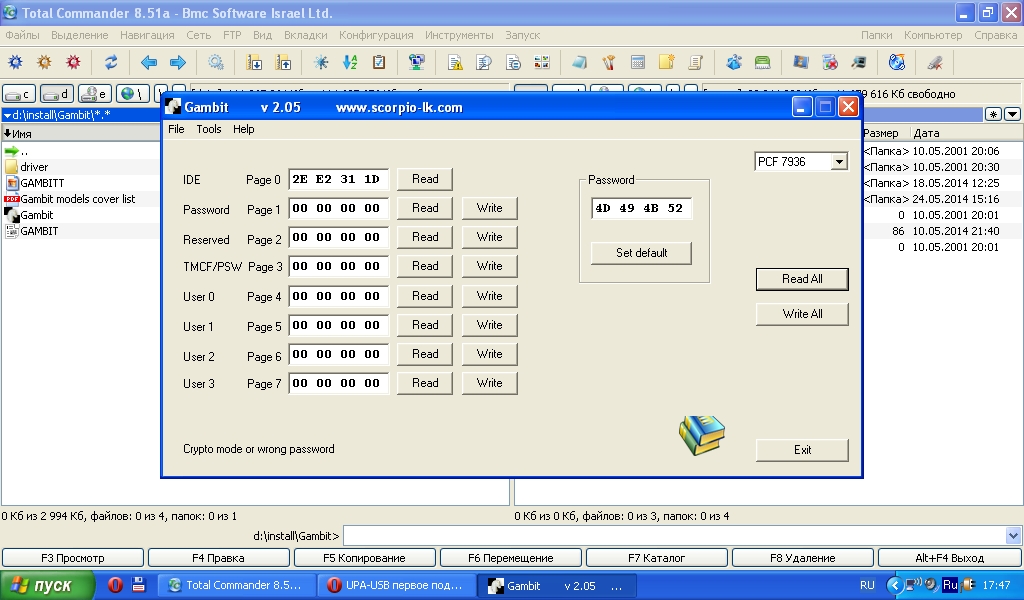Screen dimensions: 1024x600
Task: Click the asterisk favorites button in right panel
Action: [x=993, y=114]
